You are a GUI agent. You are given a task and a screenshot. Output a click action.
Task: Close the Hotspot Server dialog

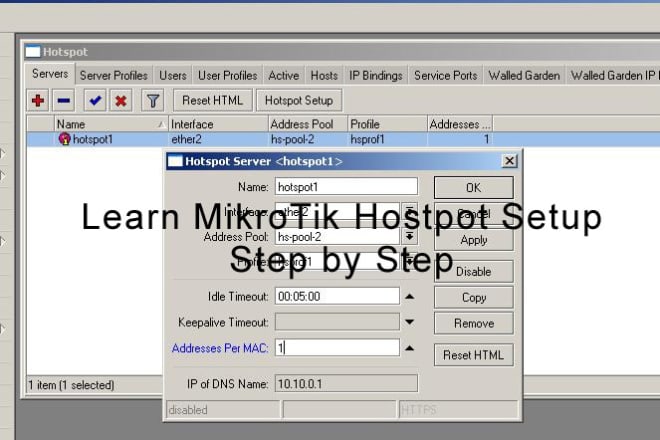(509, 161)
